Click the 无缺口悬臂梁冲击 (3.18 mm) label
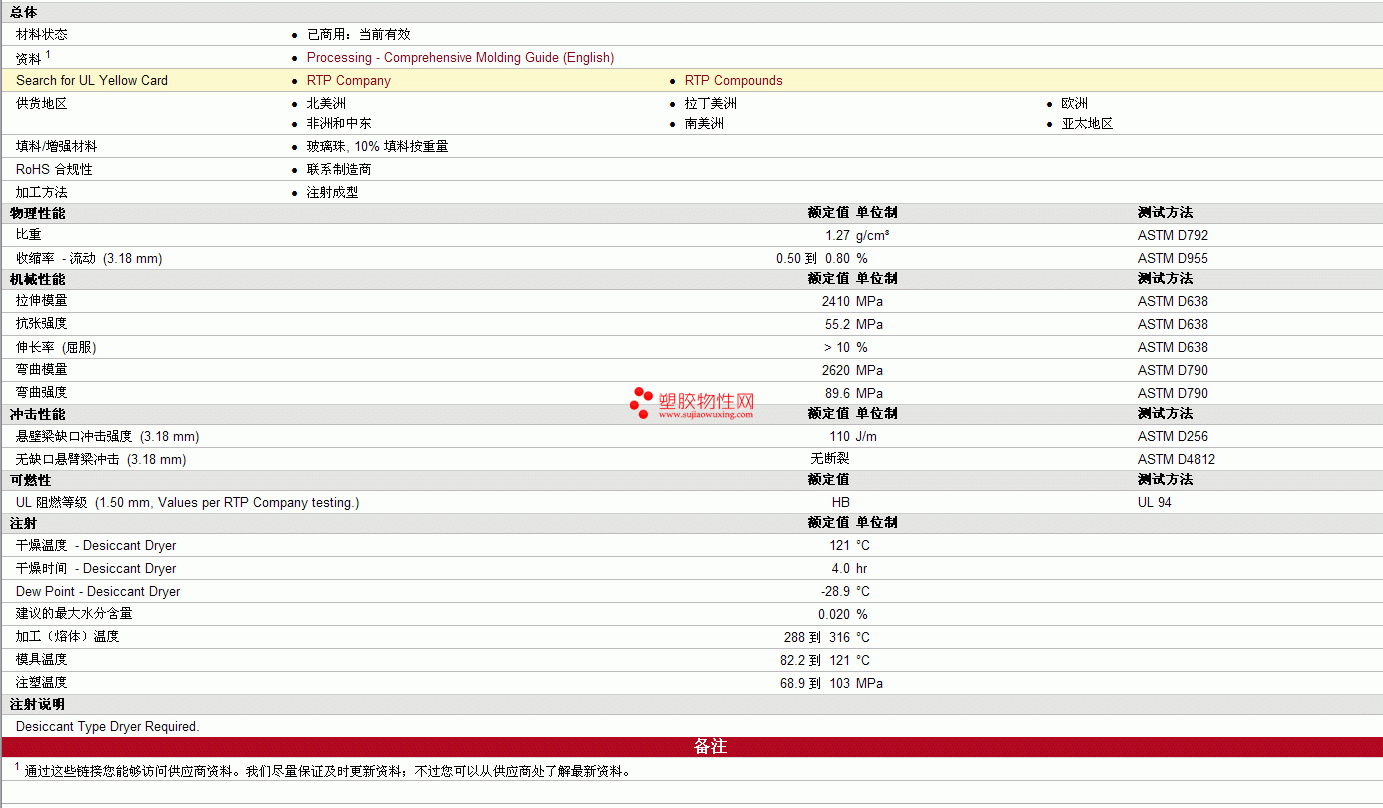The image size is (1383, 808). 101,460
